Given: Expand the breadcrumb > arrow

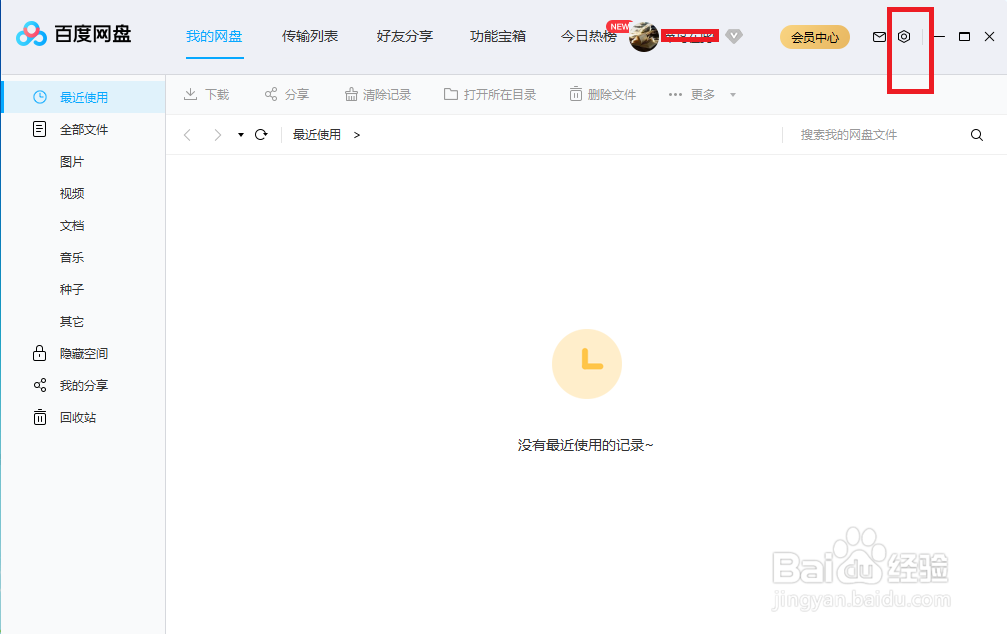Looking at the screenshot, I should 357,135.
